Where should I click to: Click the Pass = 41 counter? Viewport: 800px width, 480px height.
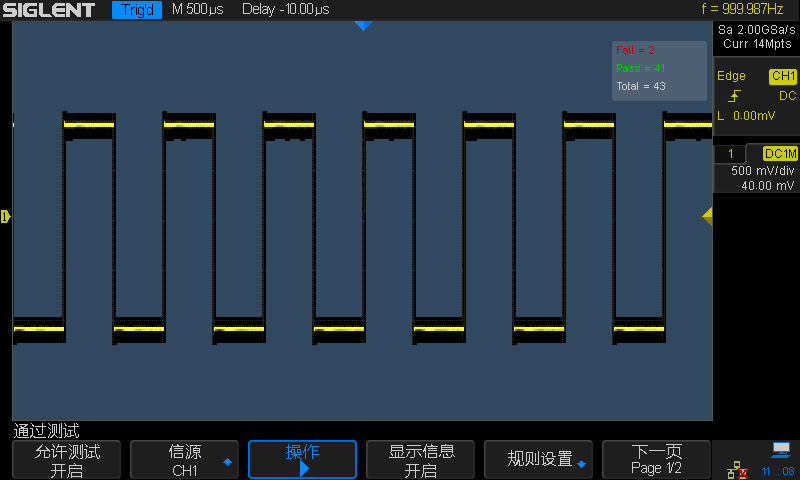[641, 68]
